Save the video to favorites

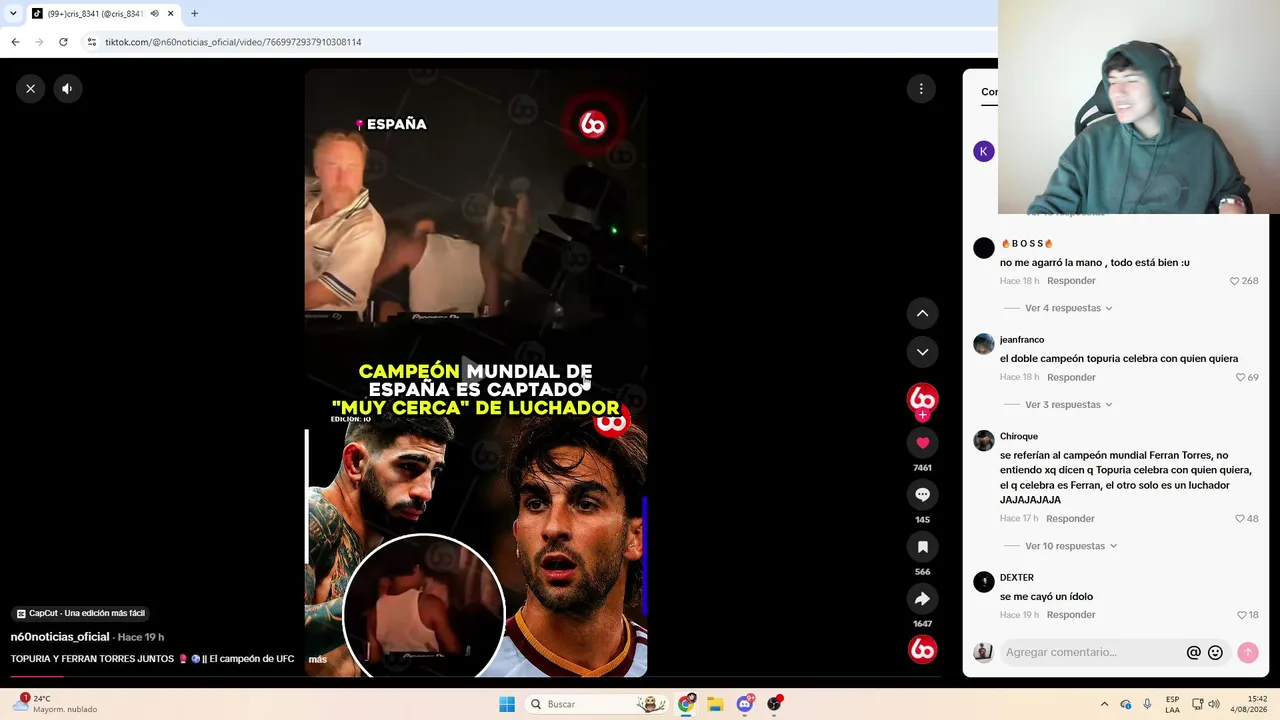tap(922, 546)
